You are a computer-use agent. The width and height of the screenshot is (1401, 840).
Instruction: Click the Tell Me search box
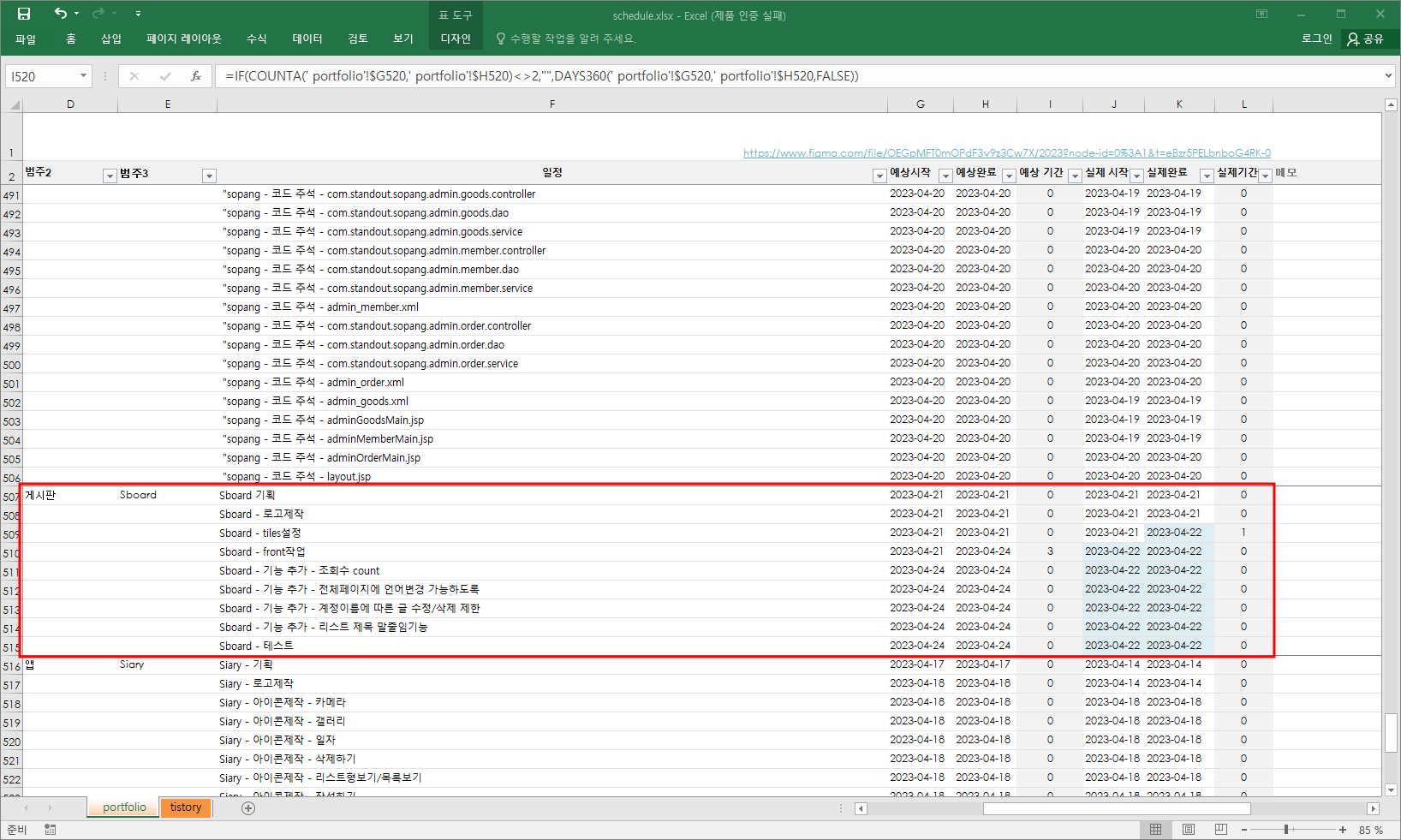(566, 39)
